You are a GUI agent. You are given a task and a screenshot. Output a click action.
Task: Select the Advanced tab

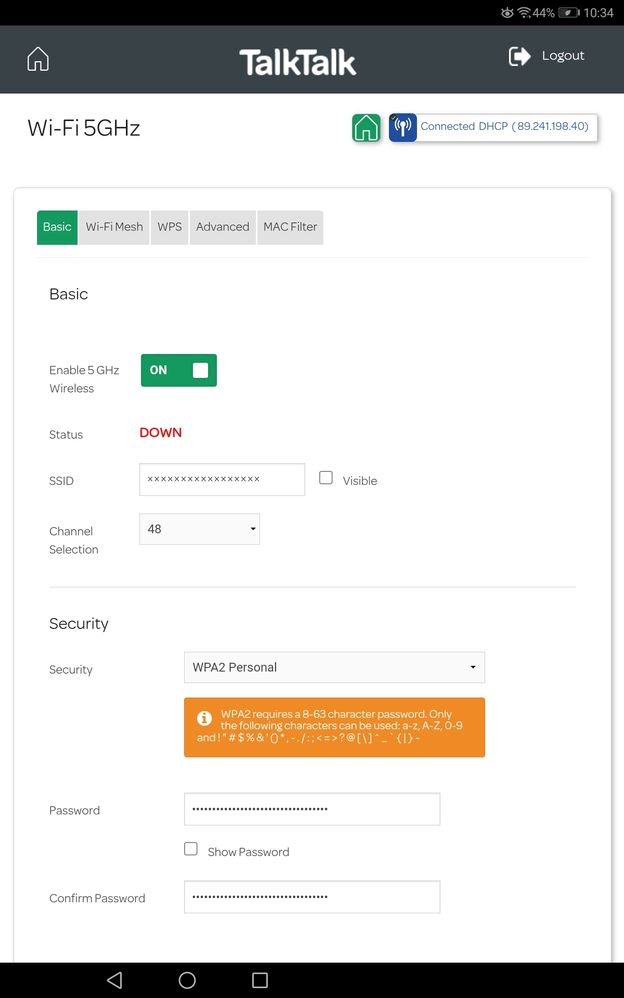[222, 227]
